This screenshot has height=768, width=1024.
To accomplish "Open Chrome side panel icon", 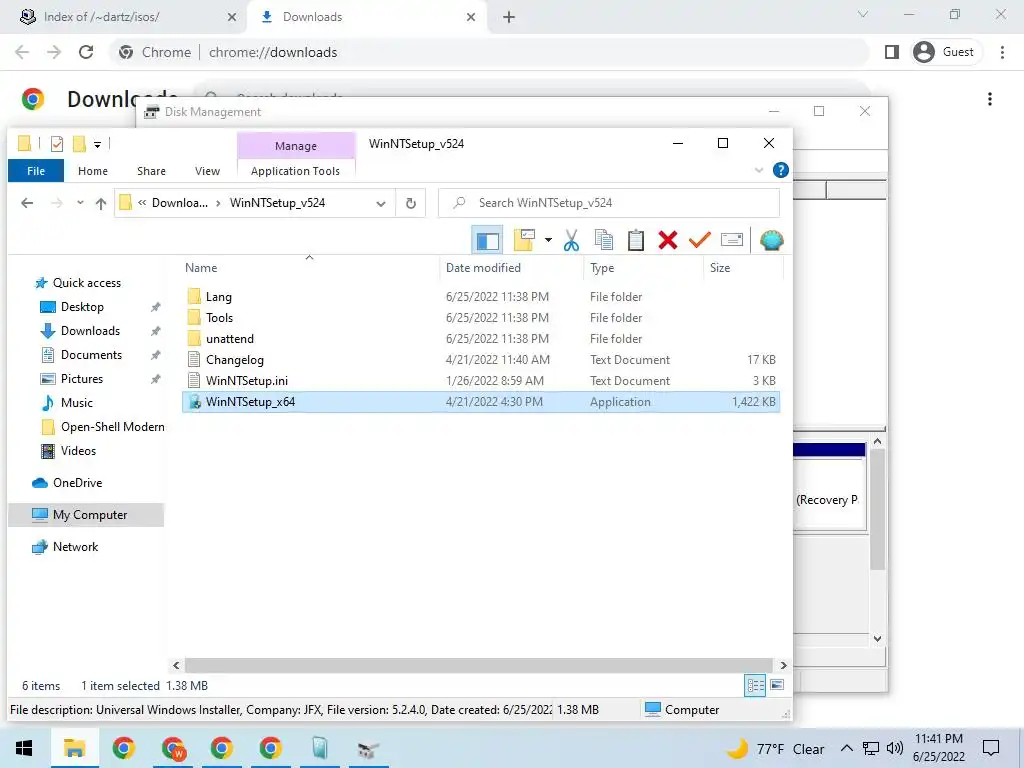I will (x=891, y=52).
